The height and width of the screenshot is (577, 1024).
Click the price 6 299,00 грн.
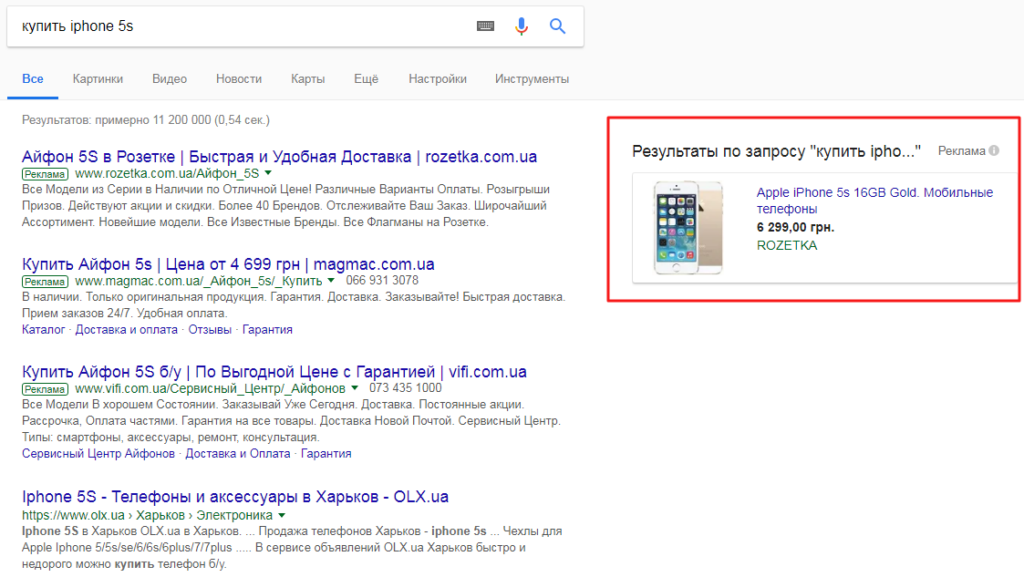tap(795, 227)
